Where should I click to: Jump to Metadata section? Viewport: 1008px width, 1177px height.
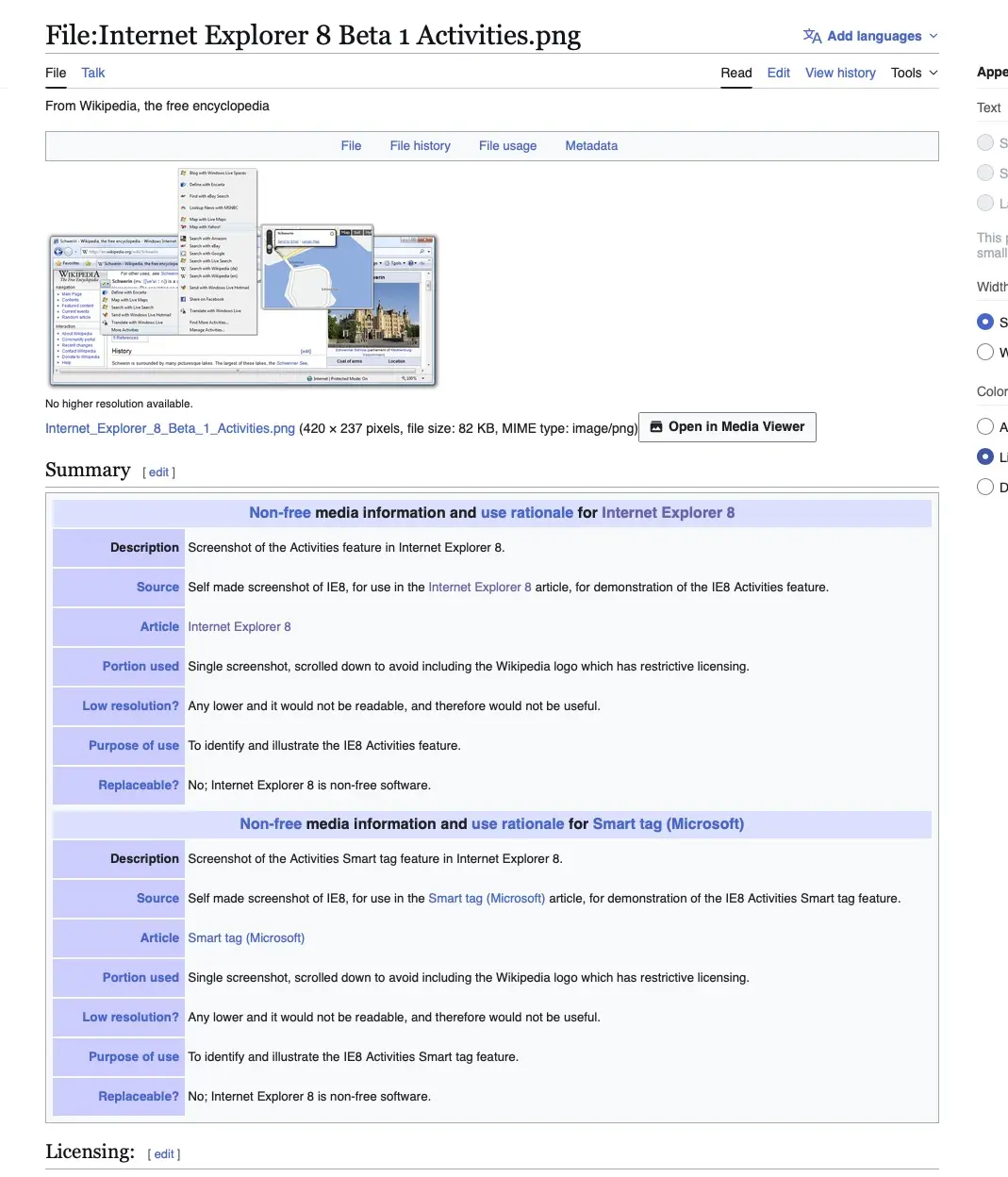coord(591,146)
